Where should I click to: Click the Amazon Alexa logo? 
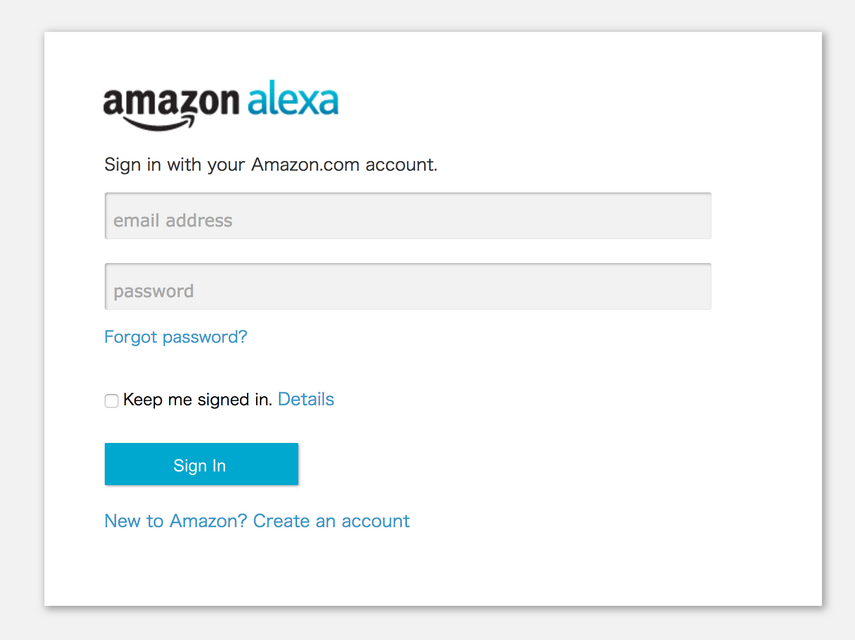click(x=220, y=105)
